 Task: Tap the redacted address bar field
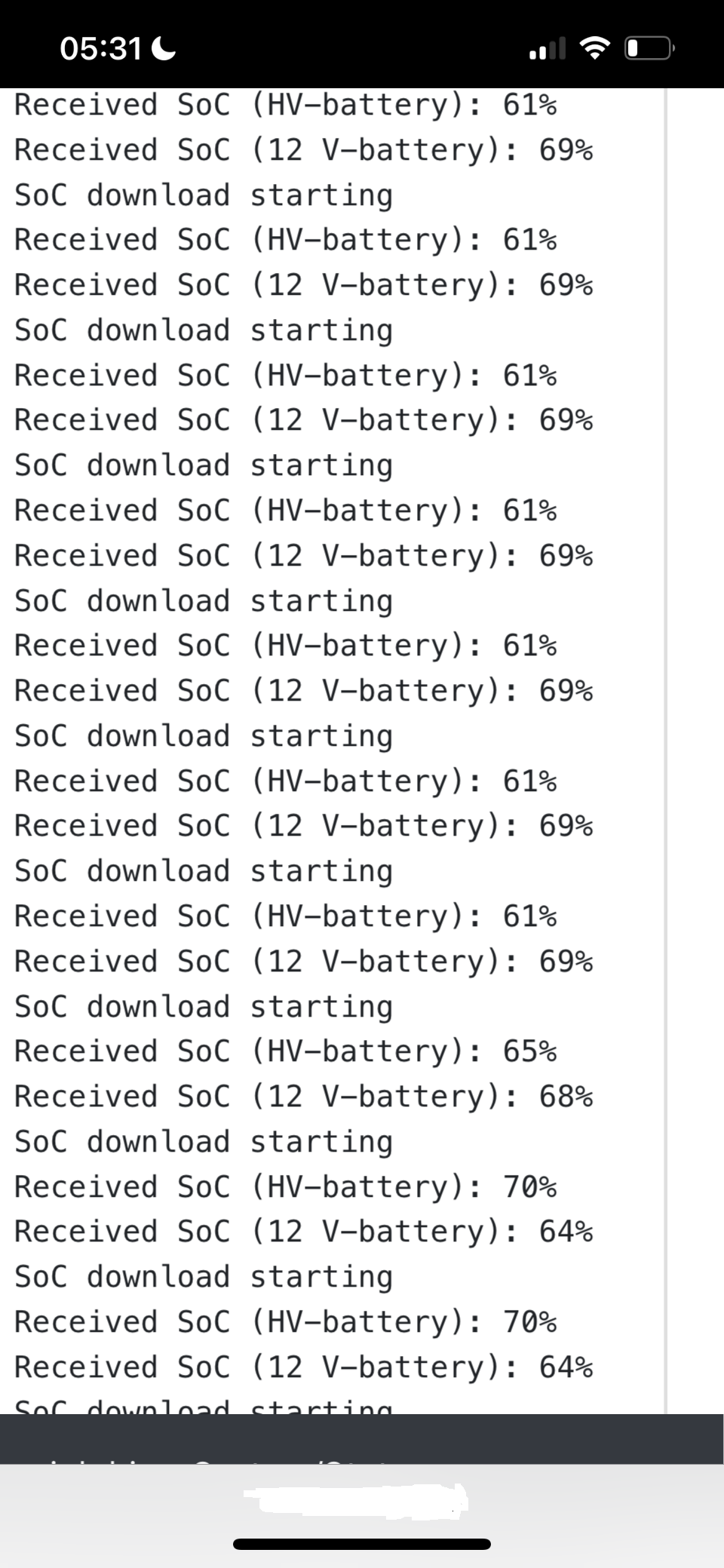354,1500
